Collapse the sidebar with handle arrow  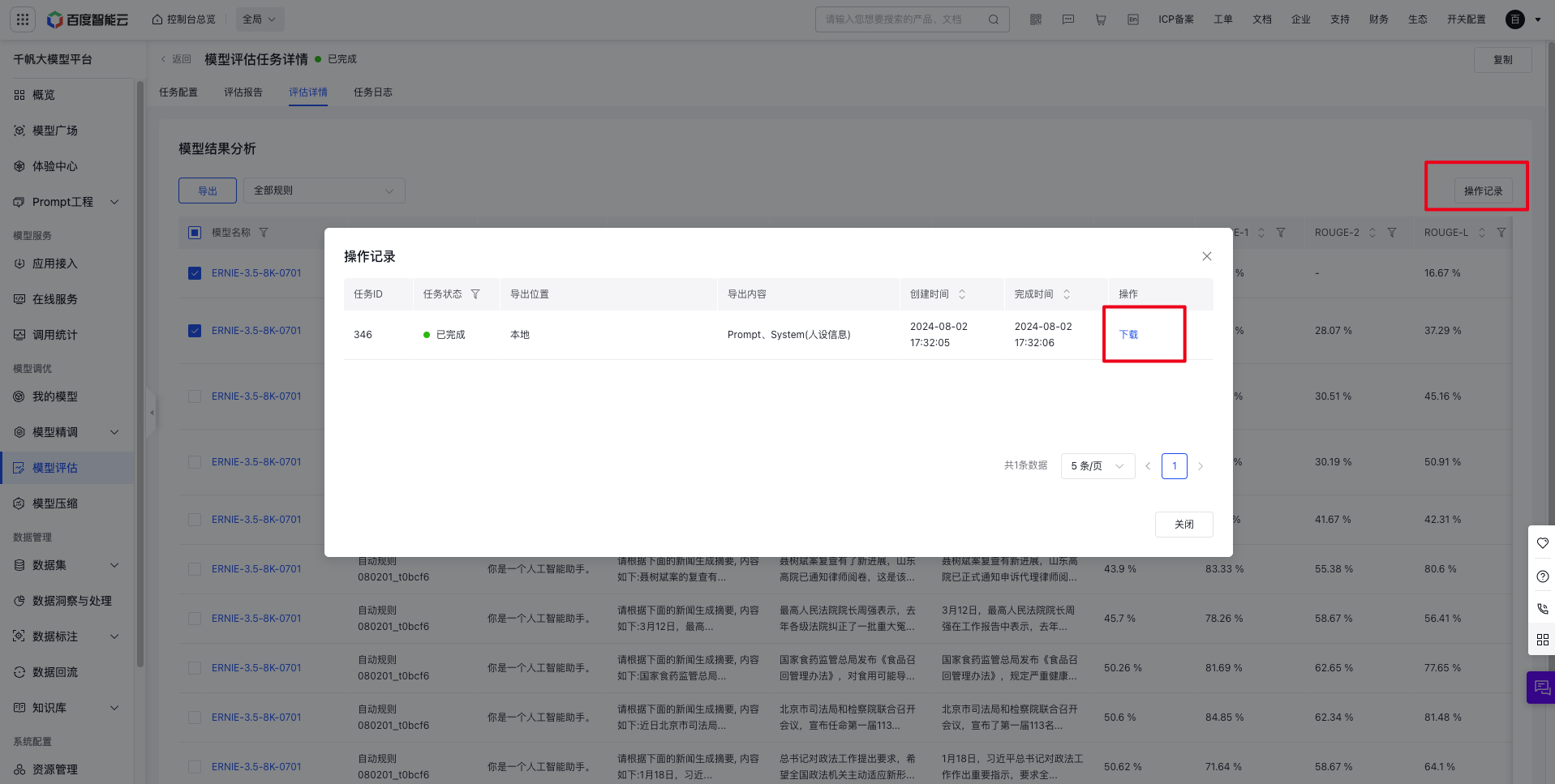tap(151, 413)
